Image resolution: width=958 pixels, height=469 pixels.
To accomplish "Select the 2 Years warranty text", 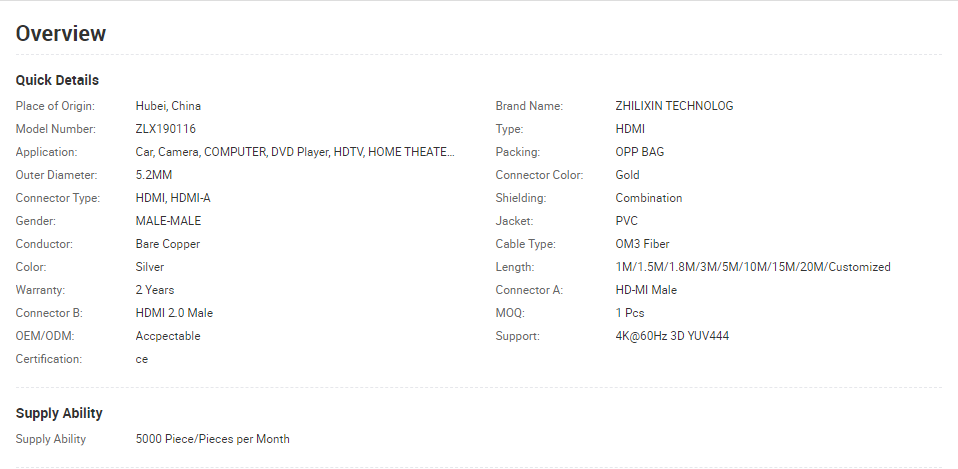I will pyautogui.click(x=155, y=290).
